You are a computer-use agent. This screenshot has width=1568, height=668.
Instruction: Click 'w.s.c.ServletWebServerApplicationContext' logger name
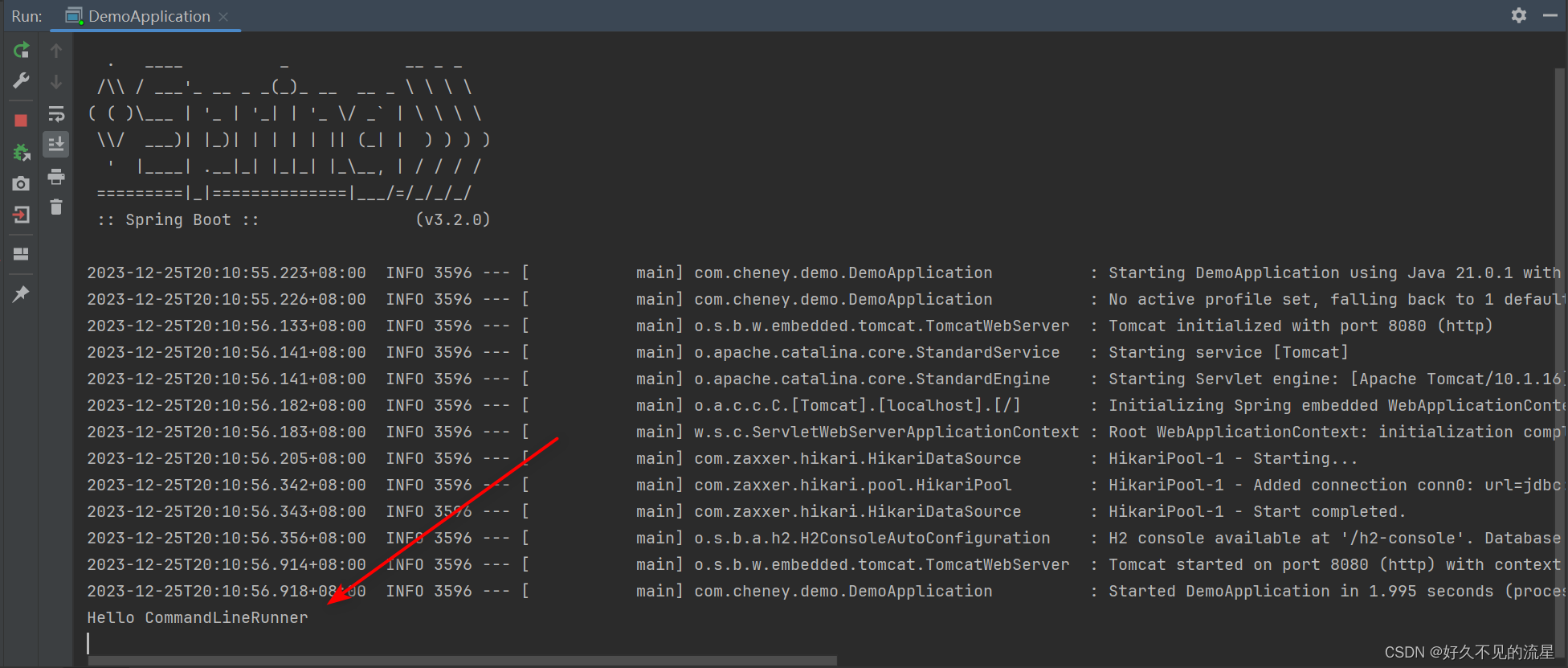point(887,432)
